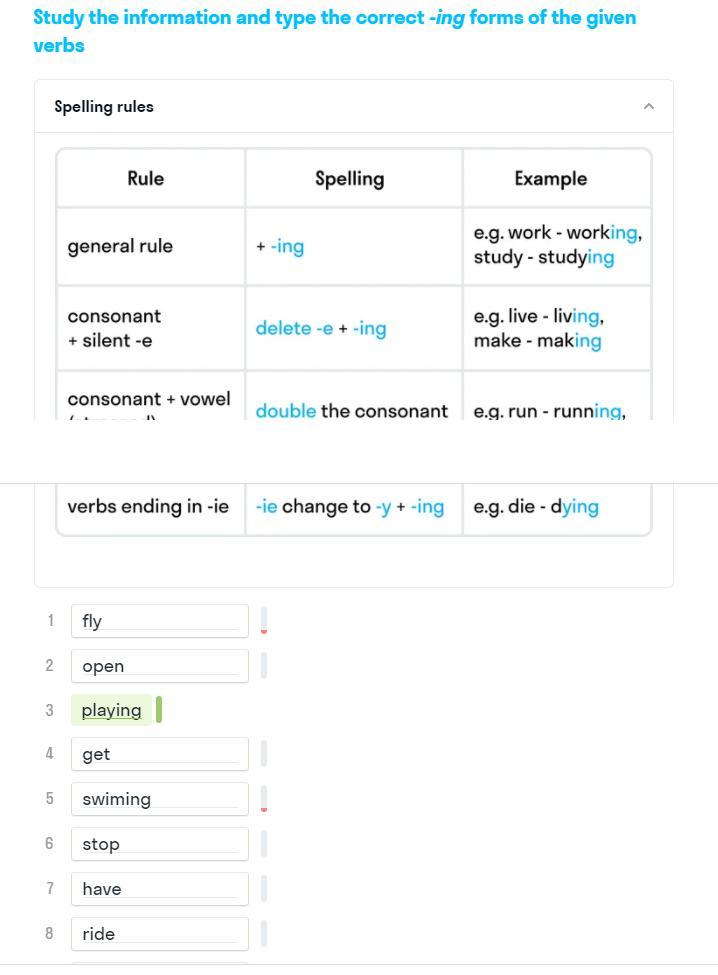Click the input field containing fly

[159, 621]
